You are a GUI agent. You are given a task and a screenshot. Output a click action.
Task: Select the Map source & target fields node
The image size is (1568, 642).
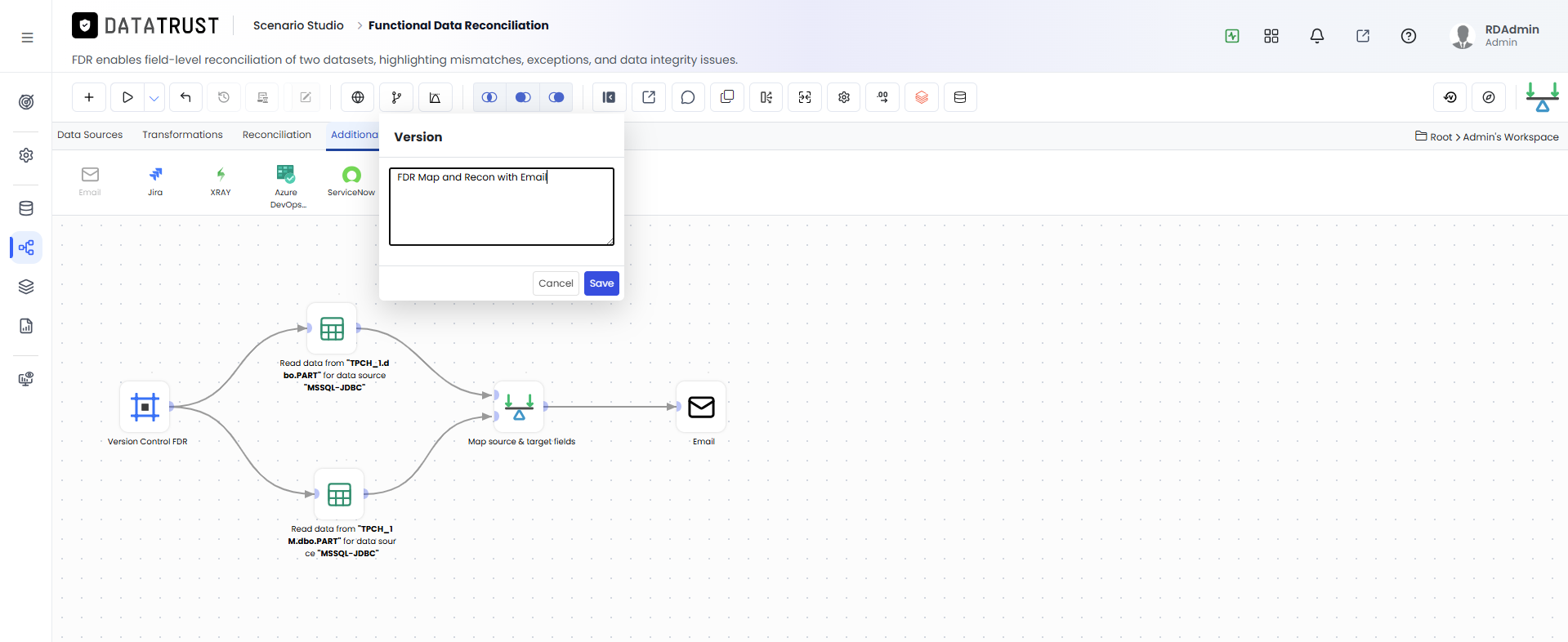click(x=519, y=407)
